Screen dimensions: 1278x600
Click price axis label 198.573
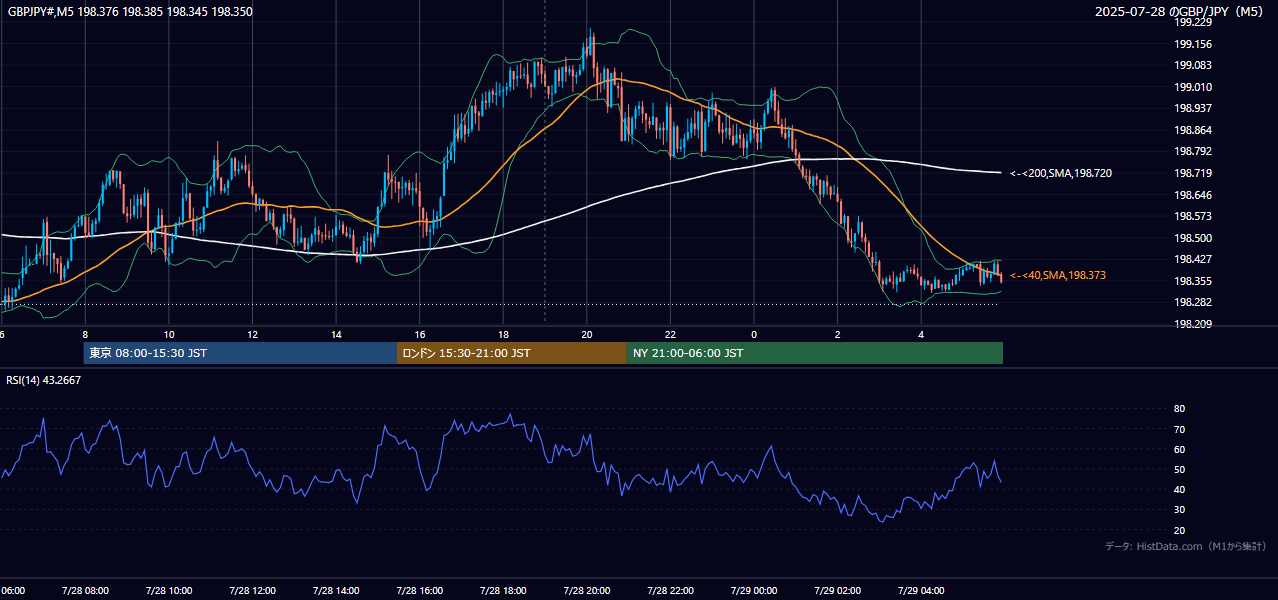[1193, 216]
